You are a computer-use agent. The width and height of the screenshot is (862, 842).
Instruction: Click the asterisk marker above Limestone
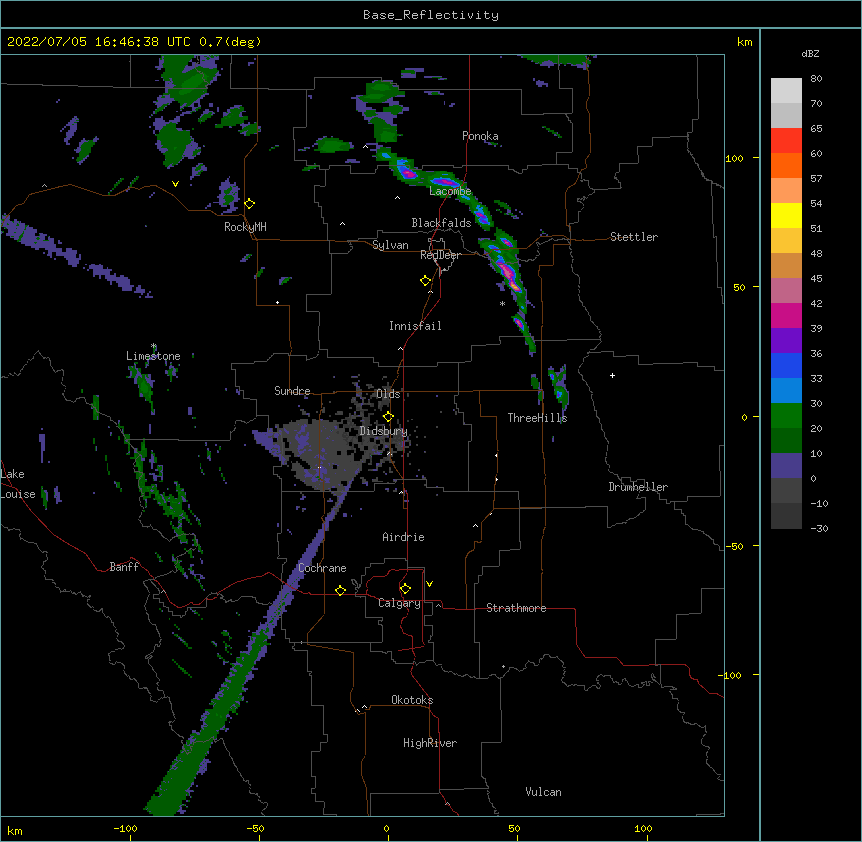click(154, 346)
